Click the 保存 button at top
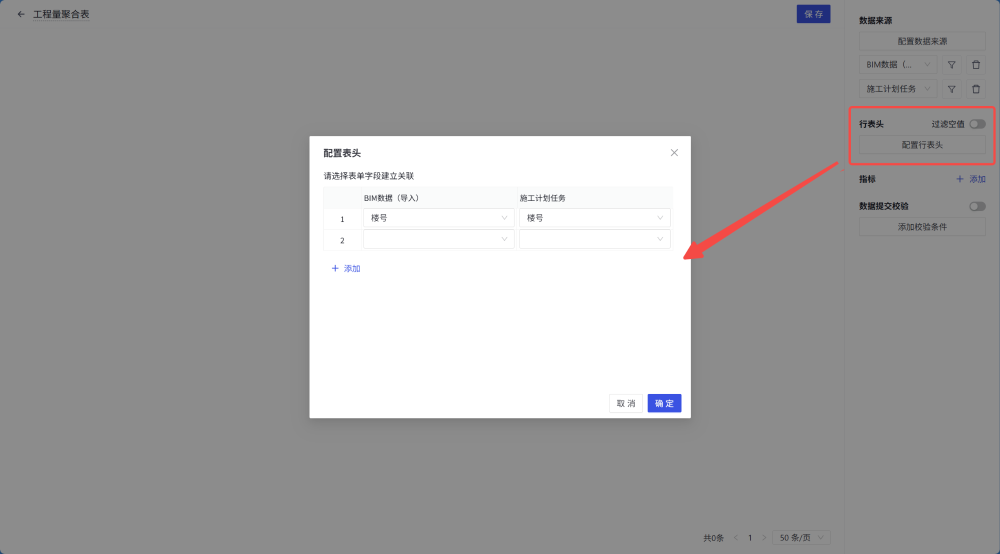This screenshot has width=1000, height=554. 813,14
